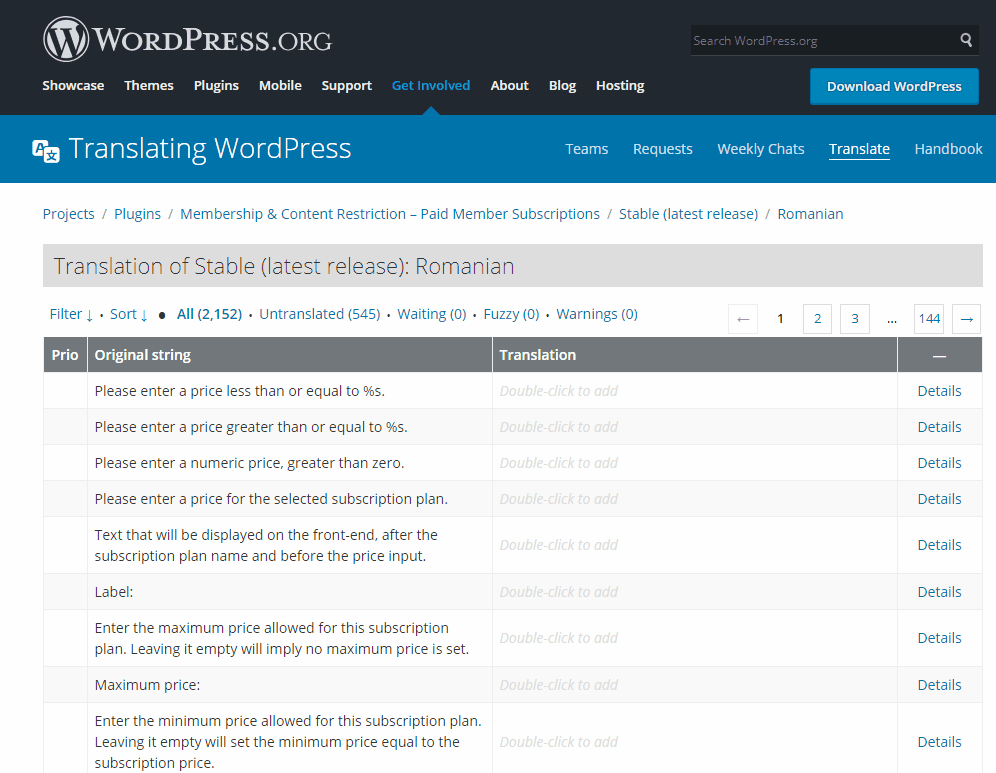Click translation cell for 'Maximum price:' row
The width and height of the screenshot is (996, 773).
click(695, 685)
